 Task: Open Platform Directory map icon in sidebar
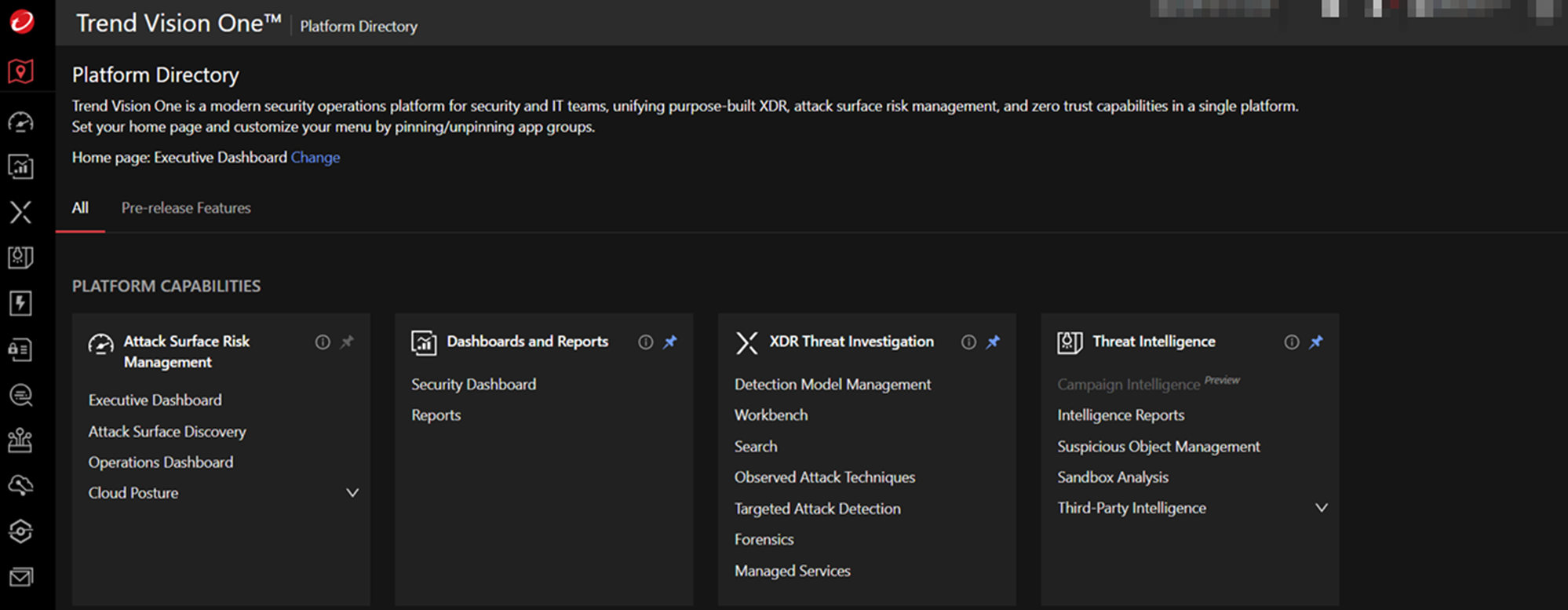(x=21, y=71)
